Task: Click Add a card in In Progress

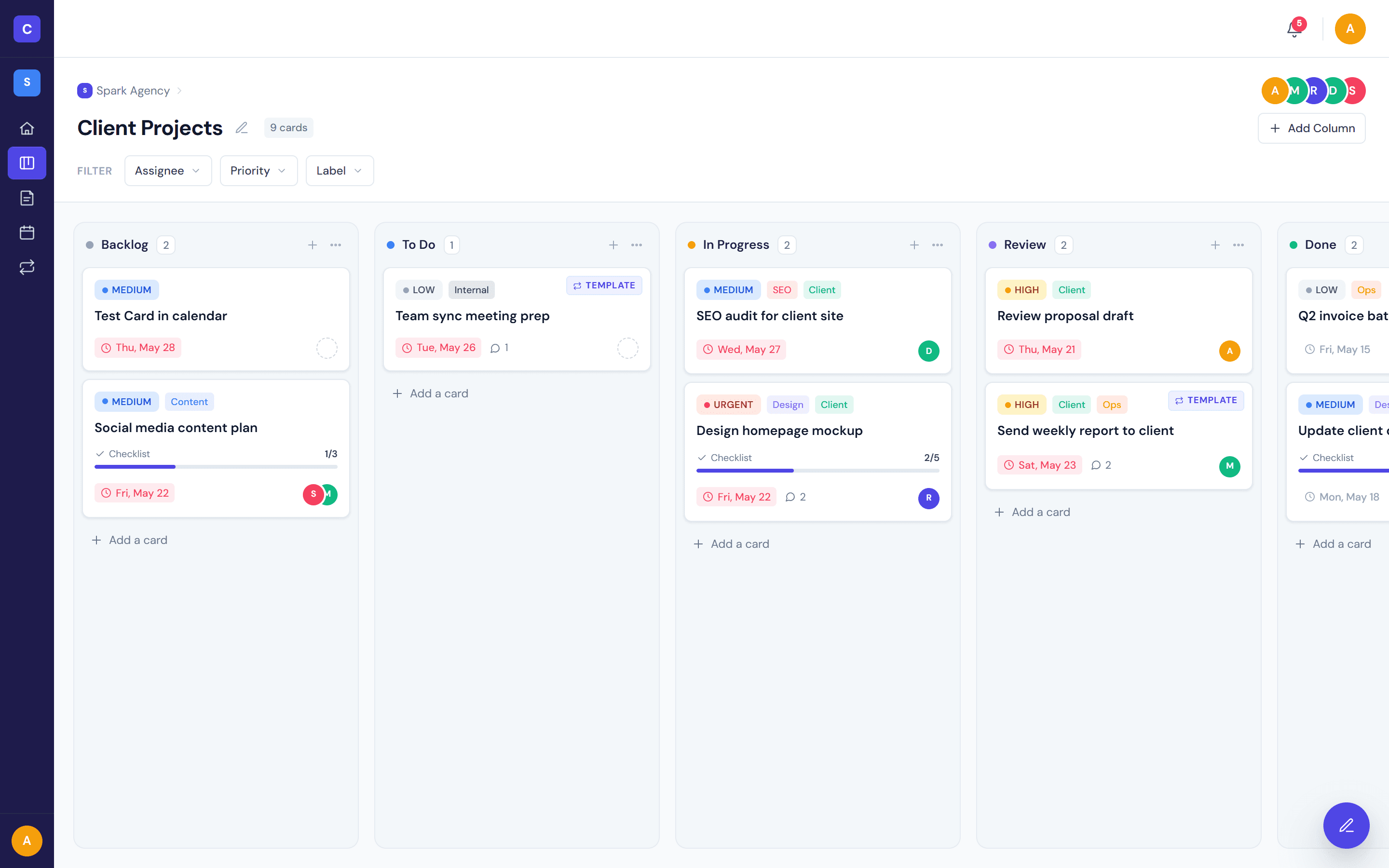Action: pos(731,544)
